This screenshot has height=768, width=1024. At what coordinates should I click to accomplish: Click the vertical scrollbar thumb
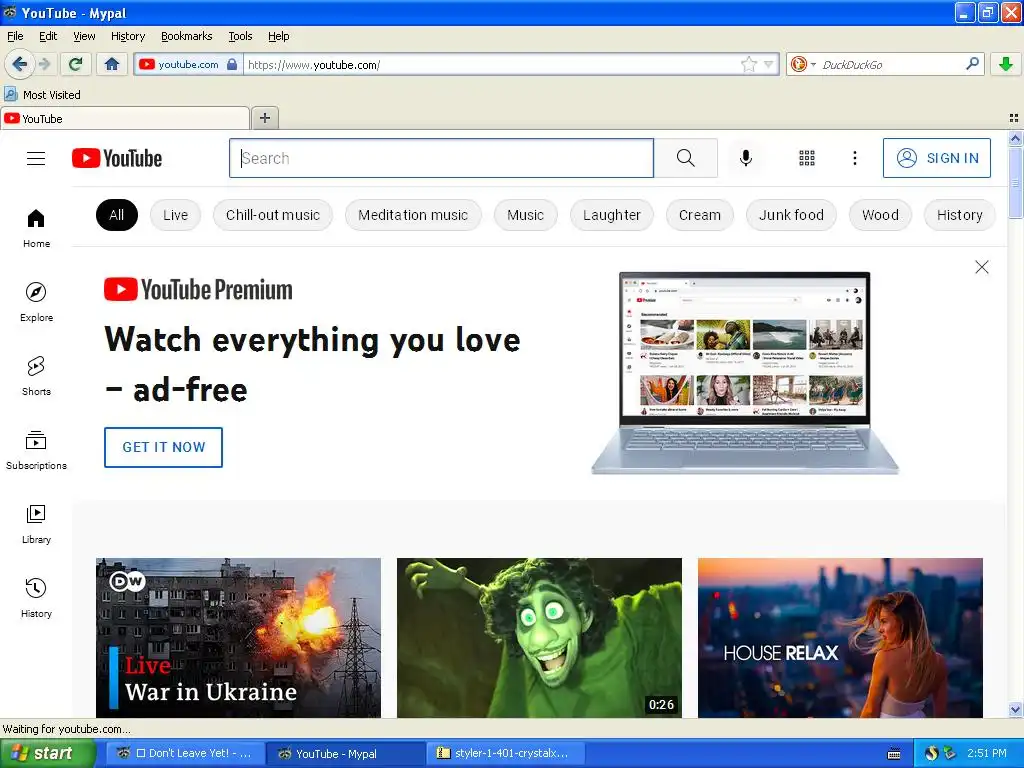coord(1015,183)
